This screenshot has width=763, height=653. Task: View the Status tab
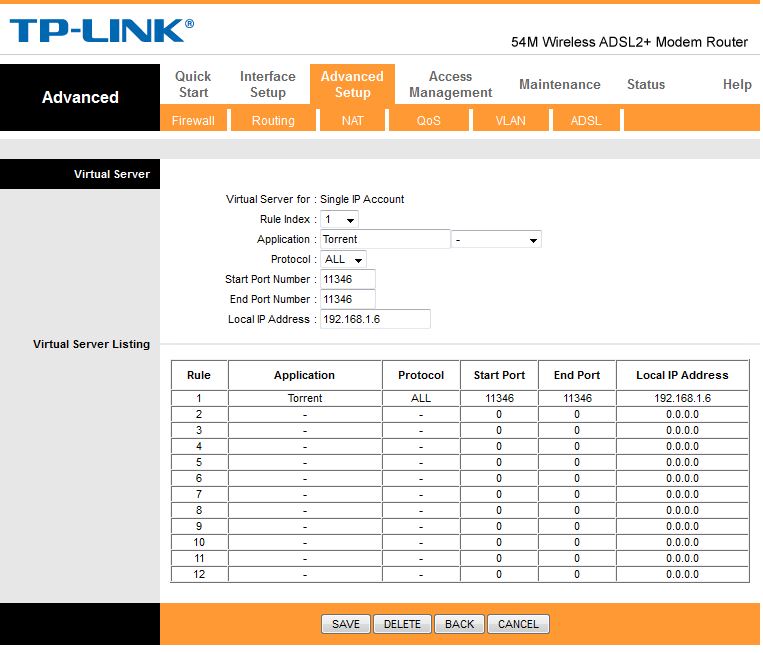[x=646, y=84]
